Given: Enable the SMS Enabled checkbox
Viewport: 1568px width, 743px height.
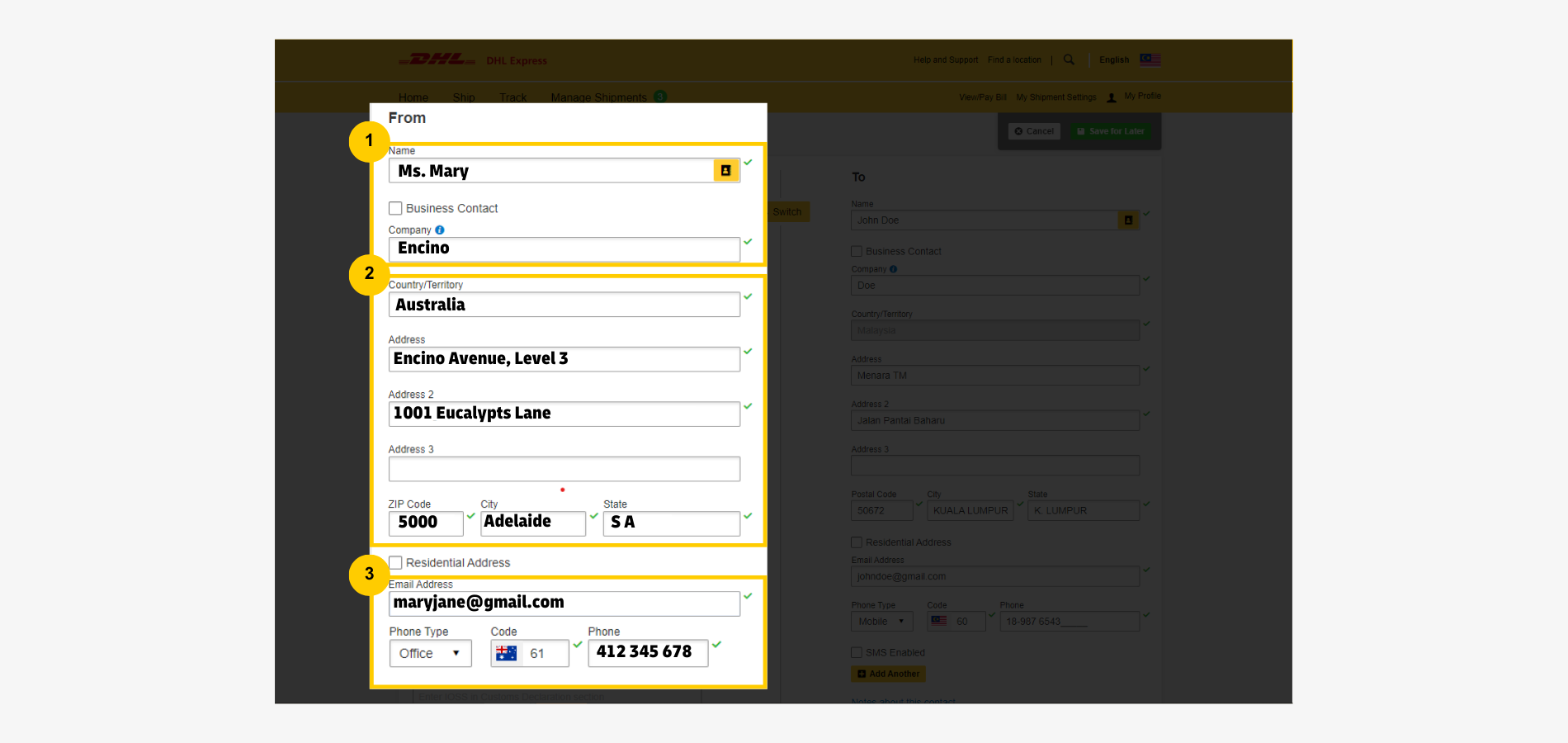Looking at the screenshot, I should click(857, 652).
